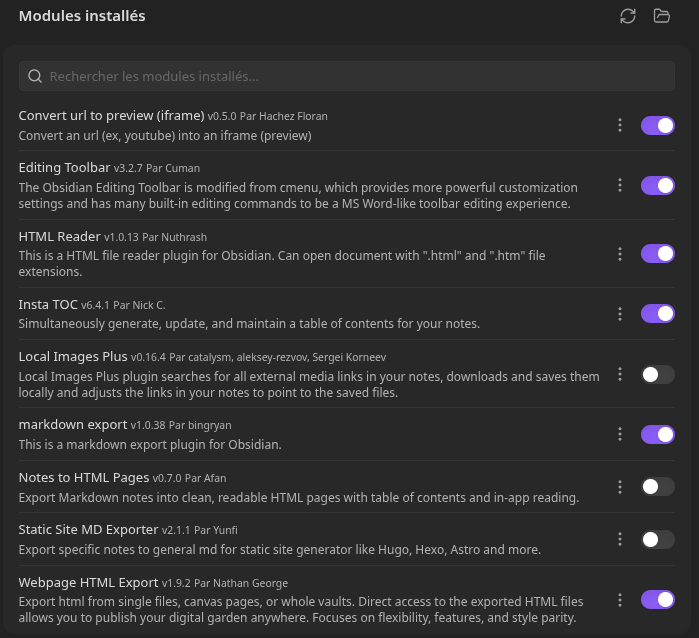Click version text 'v3.2.7 Par Cuman'

click(x=156, y=169)
